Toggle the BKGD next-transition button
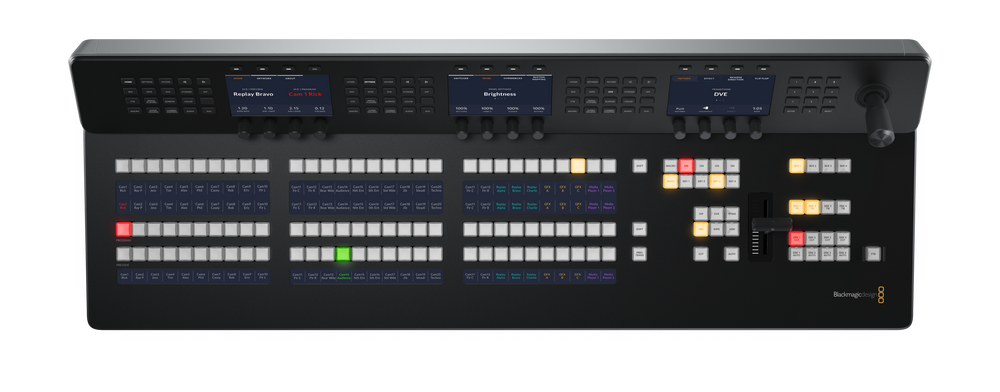Image resolution: width=1000 pixels, height=392 pixels. (x=670, y=182)
